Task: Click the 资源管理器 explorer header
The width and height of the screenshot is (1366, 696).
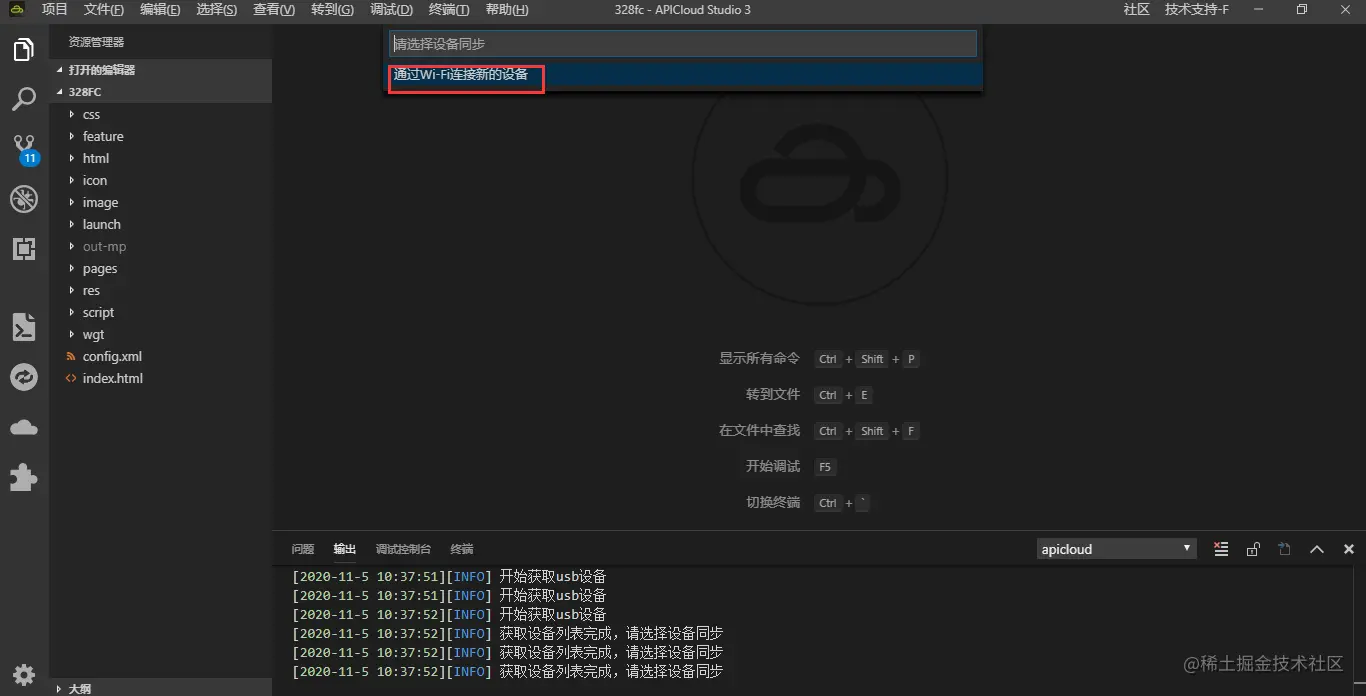Action: point(96,42)
